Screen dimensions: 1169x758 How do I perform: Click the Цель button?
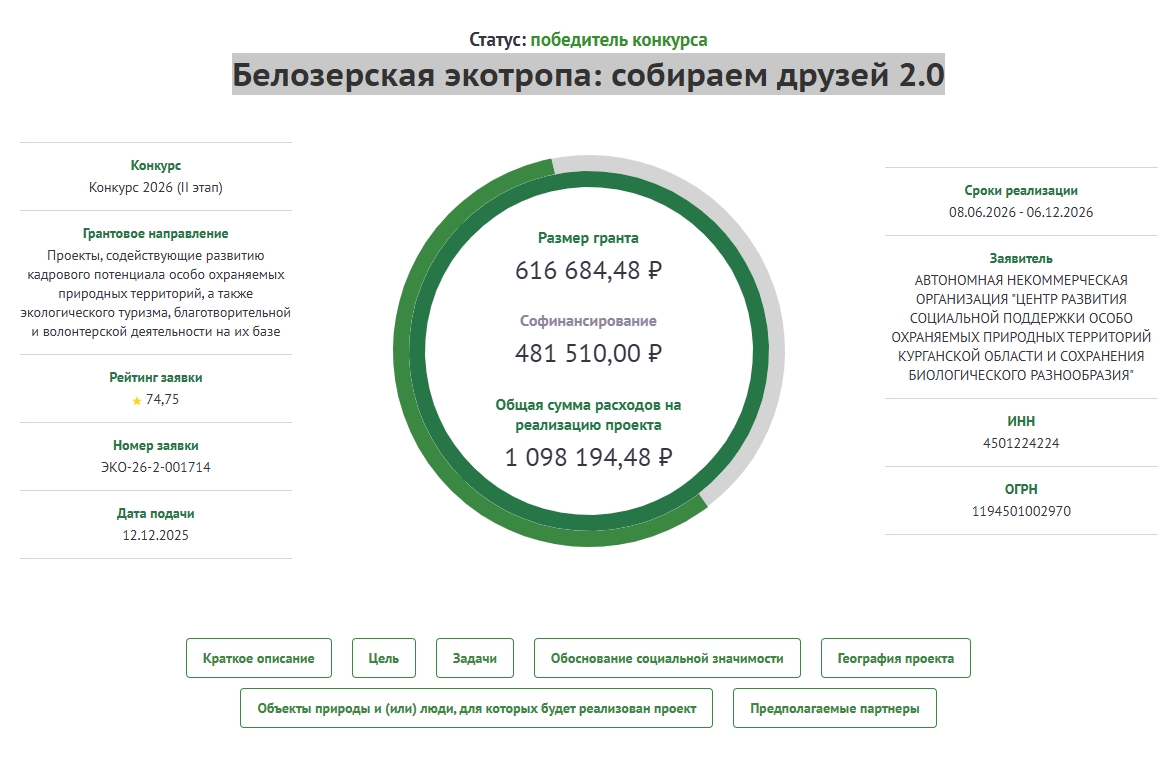tap(384, 658)
